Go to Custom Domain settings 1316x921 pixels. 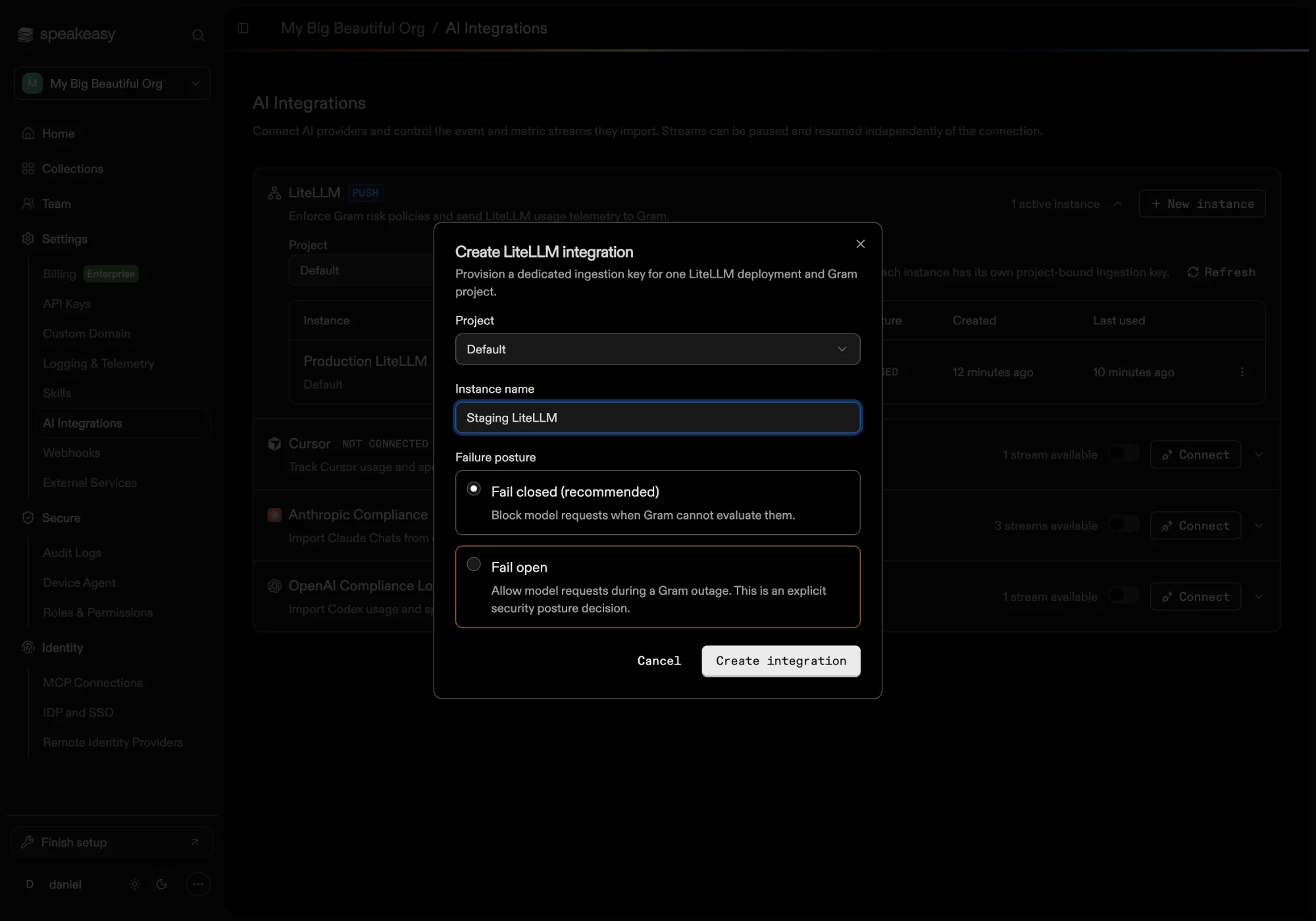[x=87, y=334]
